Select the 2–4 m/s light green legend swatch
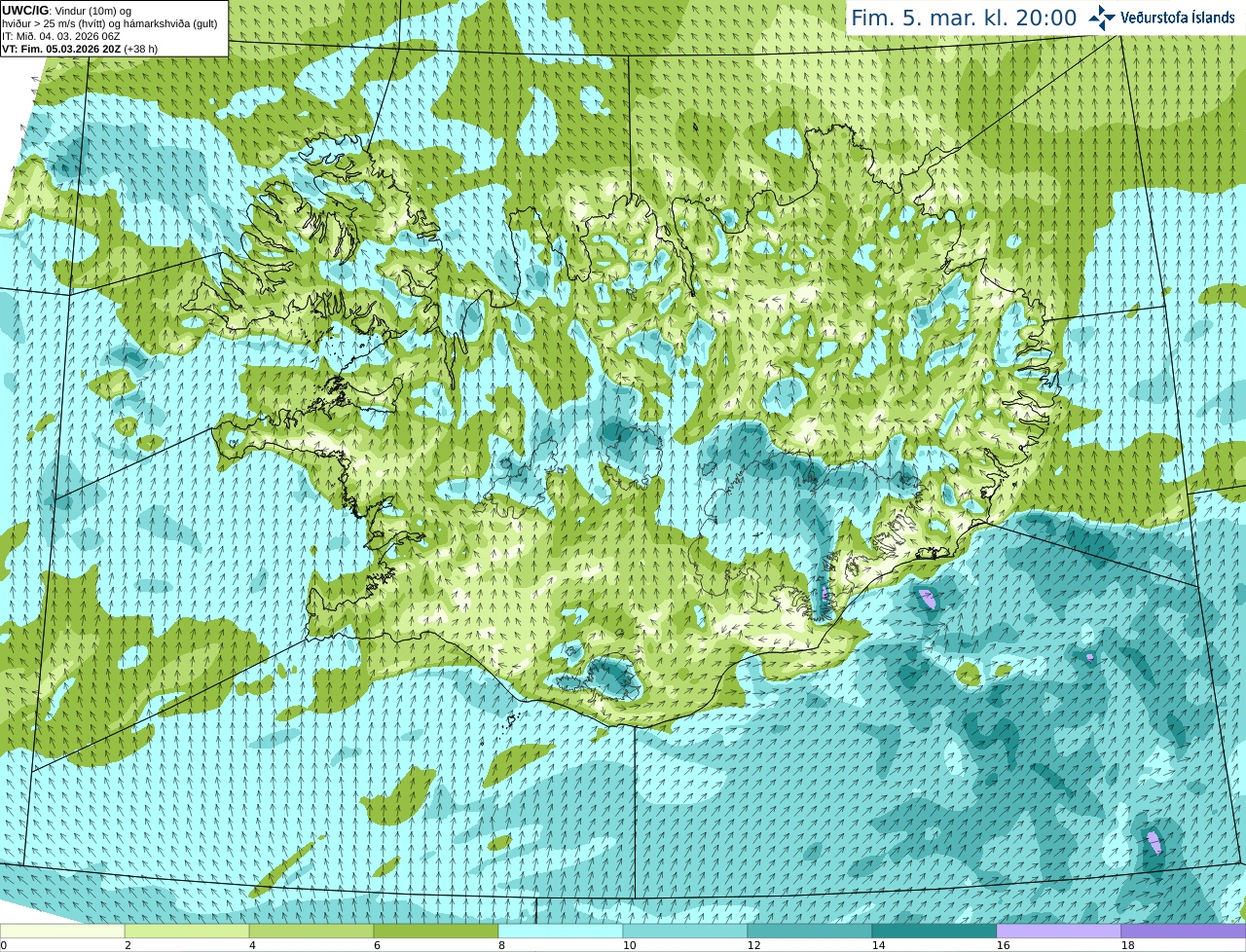This screenshot has width=1246, height=952. click(x=187, y=932)
